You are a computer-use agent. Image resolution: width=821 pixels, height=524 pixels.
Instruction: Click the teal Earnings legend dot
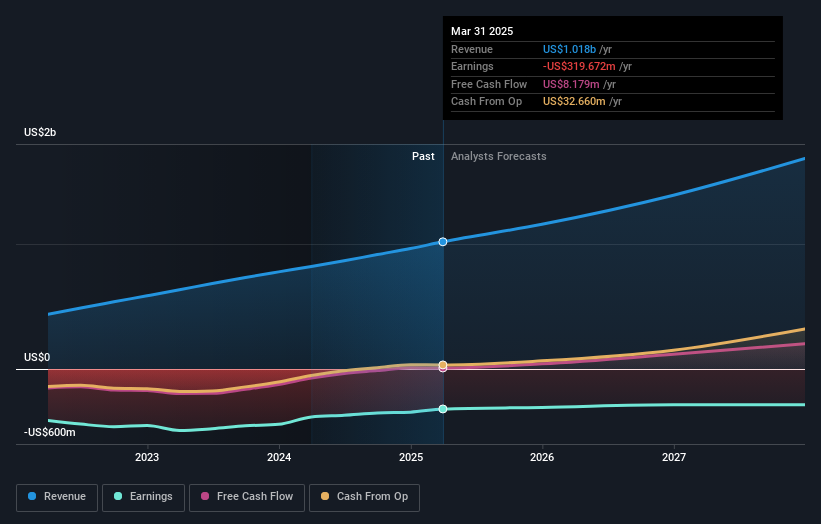coord(118,496)
